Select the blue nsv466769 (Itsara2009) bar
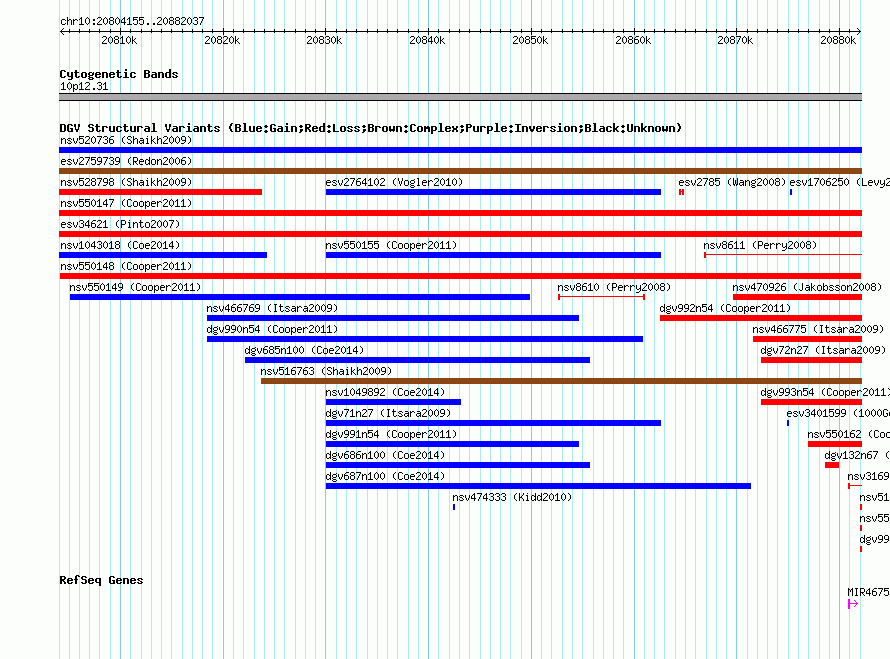Screen dimensions: 890x659 [x=393, y=318]
